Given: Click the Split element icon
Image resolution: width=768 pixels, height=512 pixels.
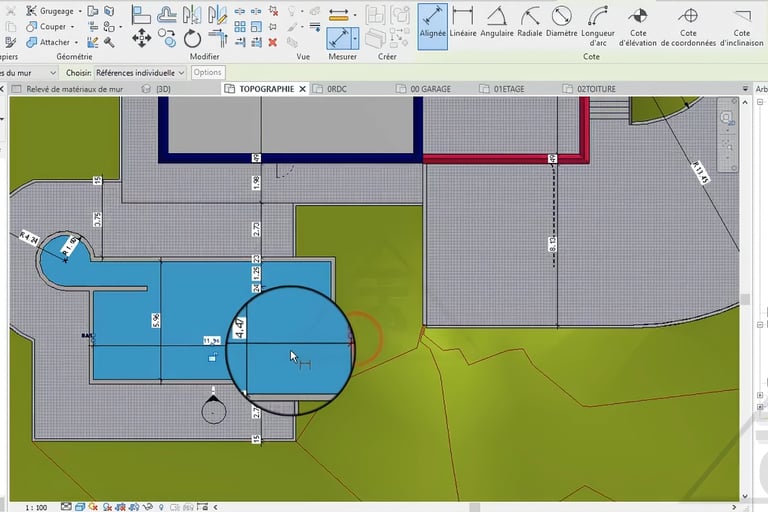Looking at the screenshot, I should [240, 11].
